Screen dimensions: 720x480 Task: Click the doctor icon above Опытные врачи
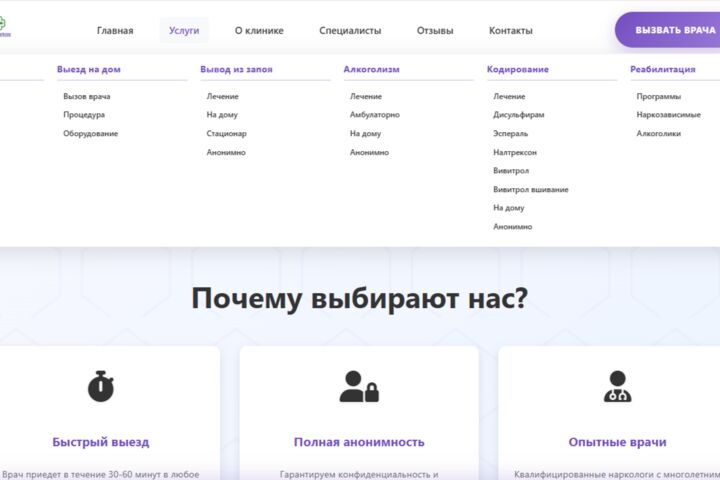(617, 386)
